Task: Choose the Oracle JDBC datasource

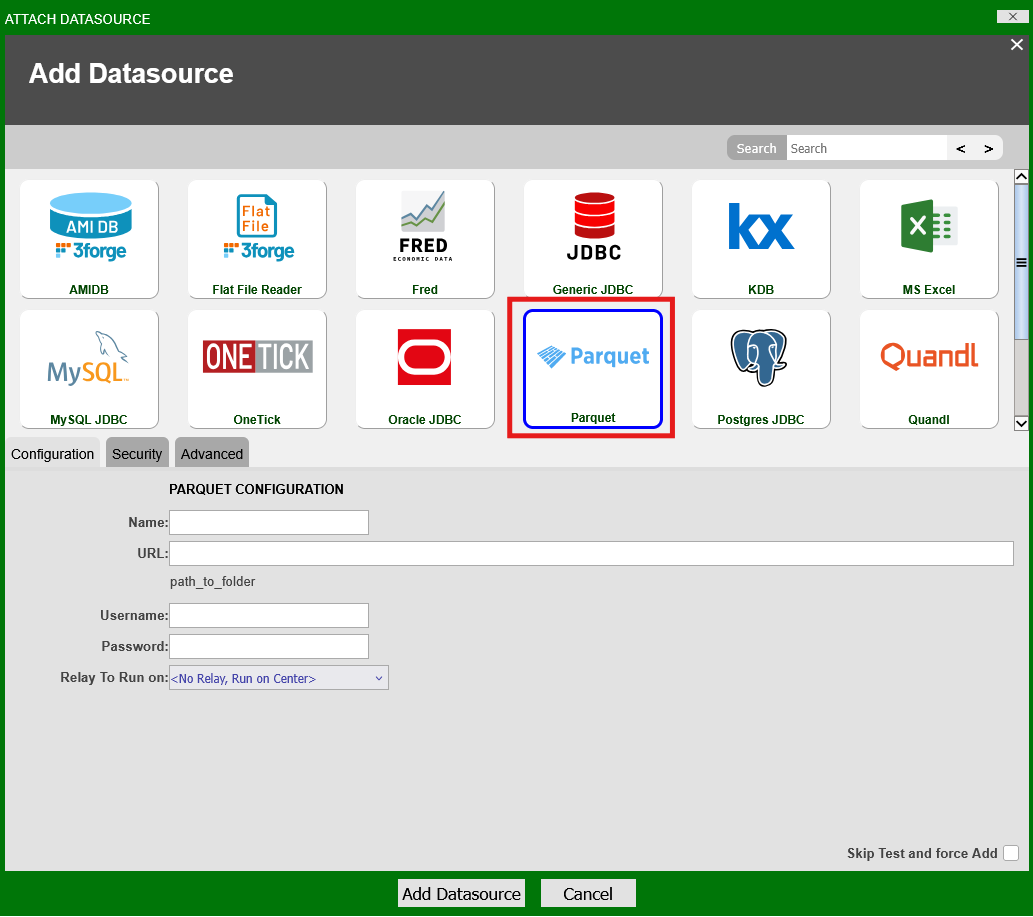Action: [425, 369]
